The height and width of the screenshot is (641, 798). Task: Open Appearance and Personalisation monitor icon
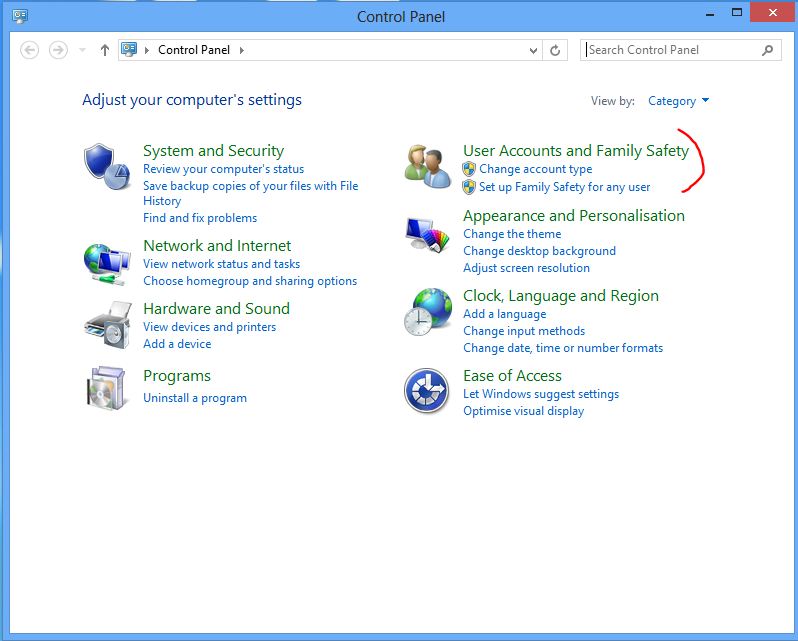click(x=428, y=235)
